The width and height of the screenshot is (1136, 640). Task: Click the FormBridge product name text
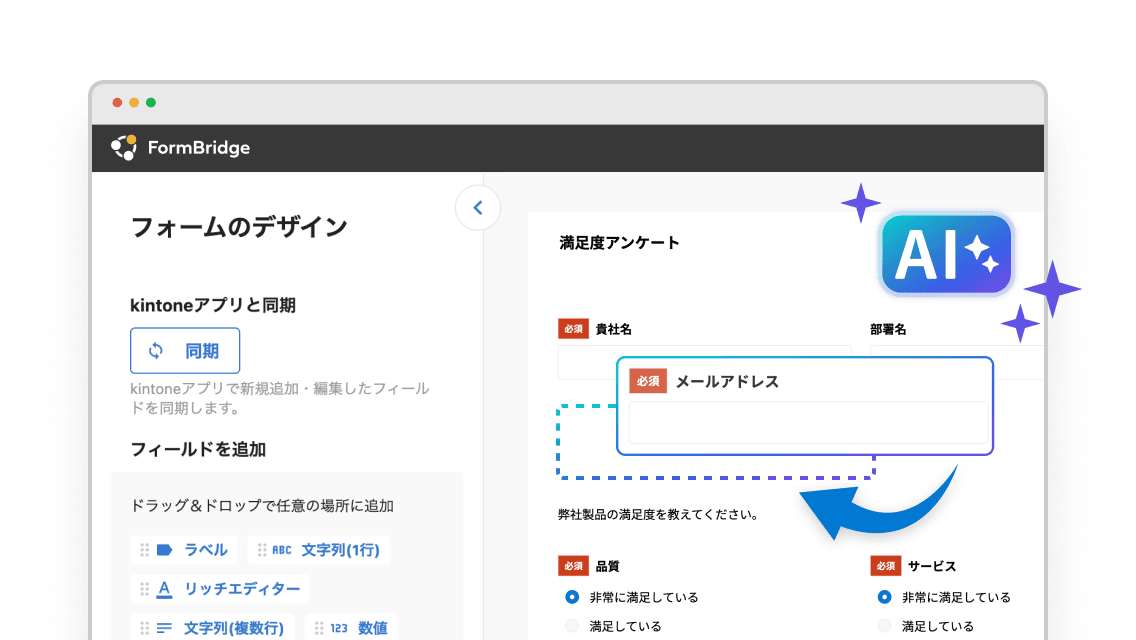coord(199,148)
